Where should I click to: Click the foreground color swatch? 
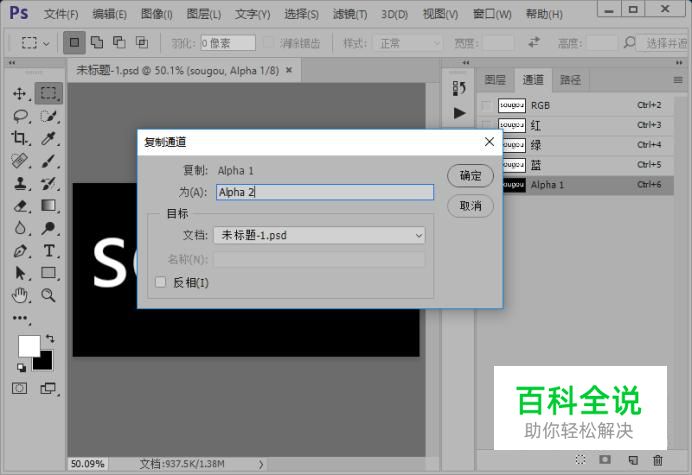(x=27, y=344)
